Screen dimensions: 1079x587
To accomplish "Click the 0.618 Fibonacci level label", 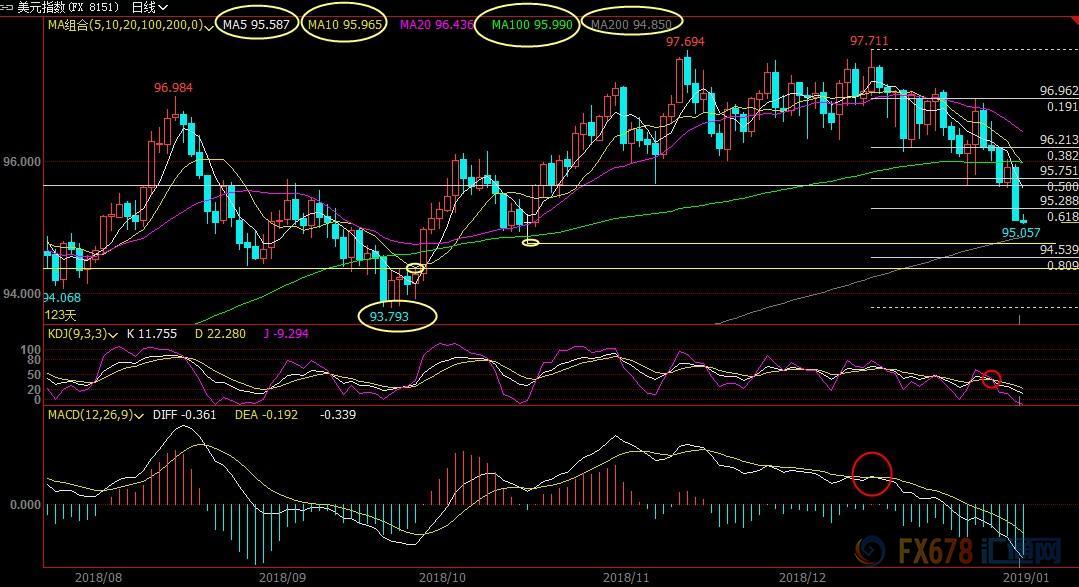I will pos(1061,216).
